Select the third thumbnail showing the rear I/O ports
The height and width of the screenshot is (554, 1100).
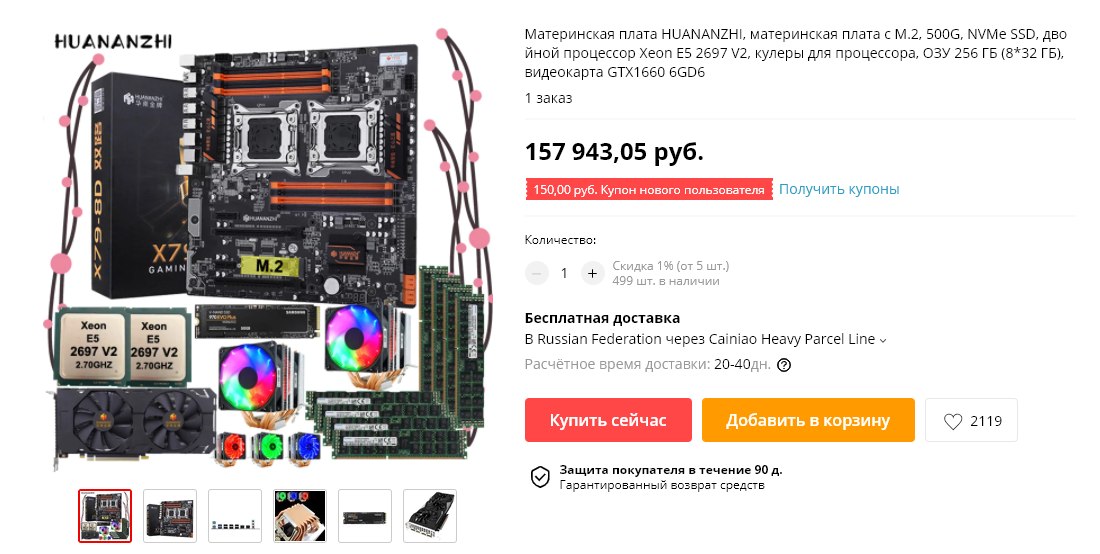click(235, 516)
